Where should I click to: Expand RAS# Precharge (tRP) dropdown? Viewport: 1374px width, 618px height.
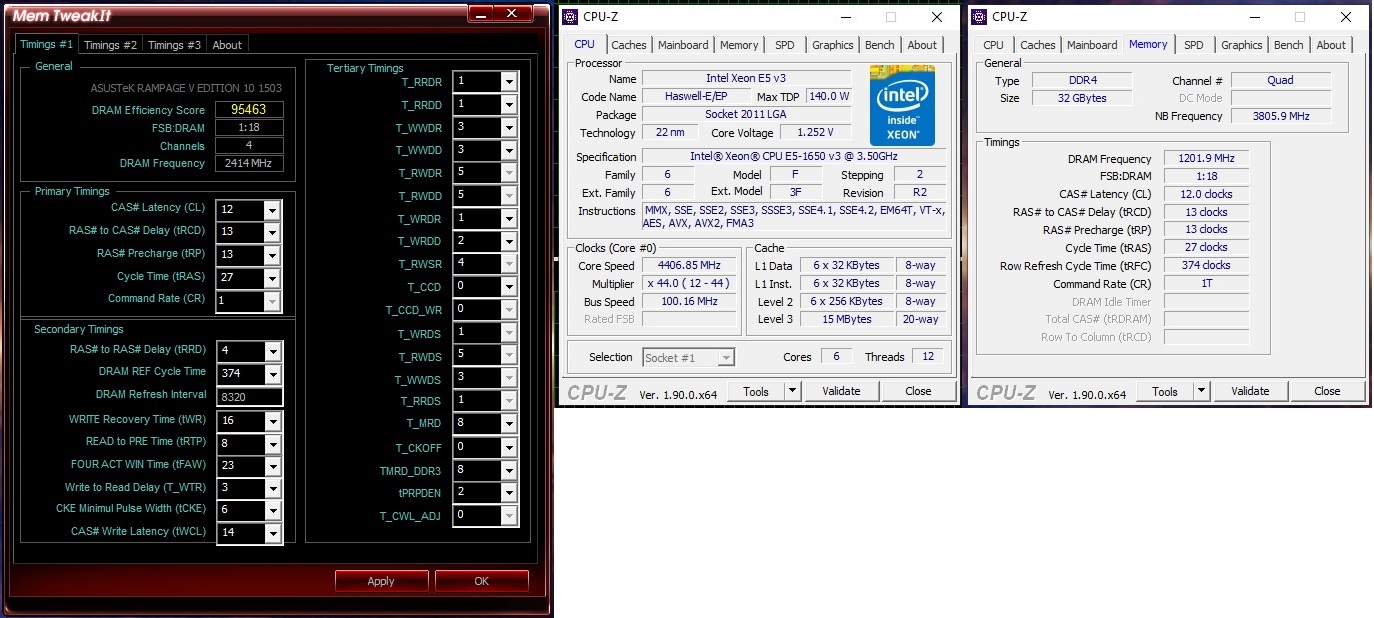click(272, 255)
